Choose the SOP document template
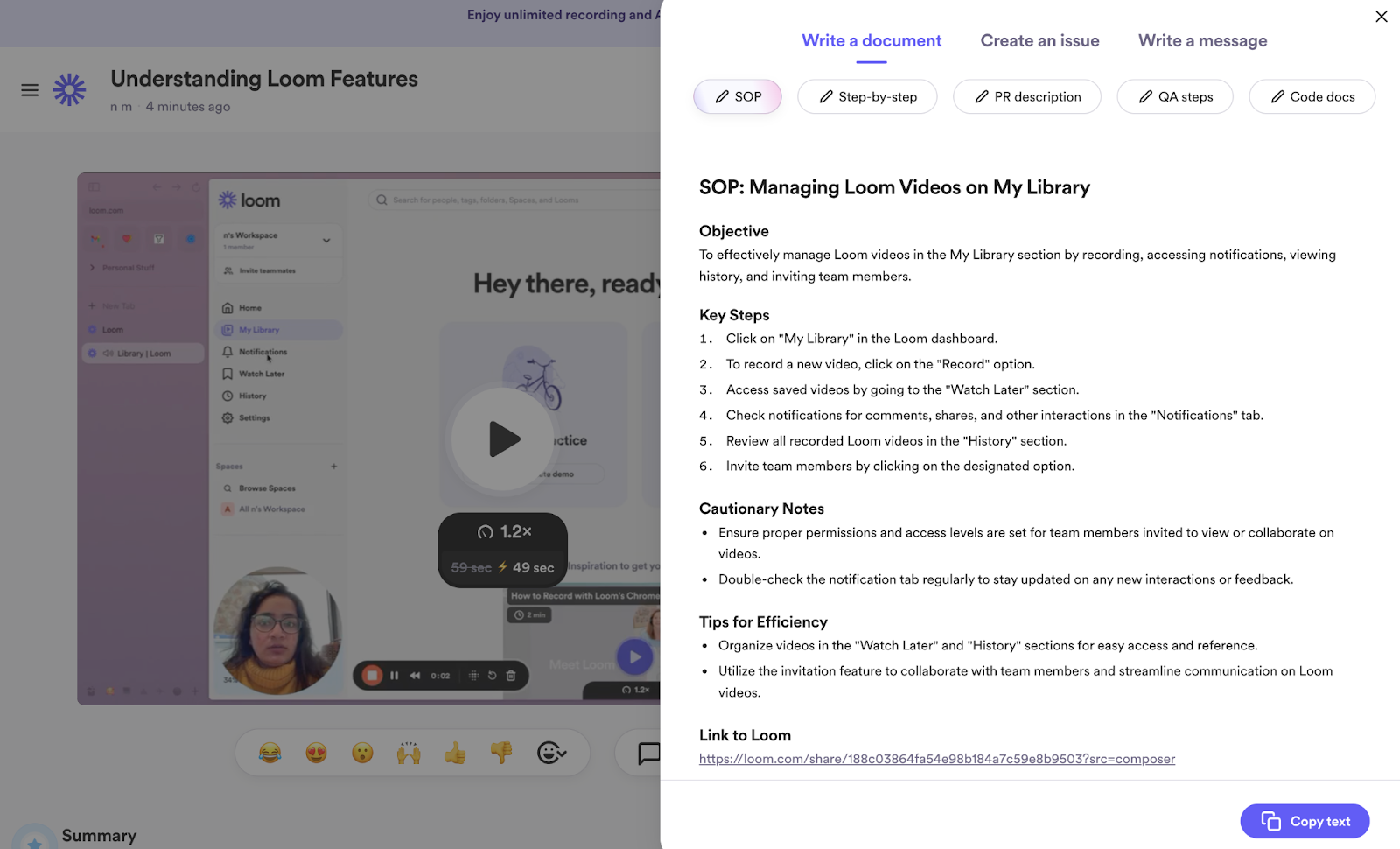Image resolution: width=1400 pixels, height=849 pixels. pos(738,96)
